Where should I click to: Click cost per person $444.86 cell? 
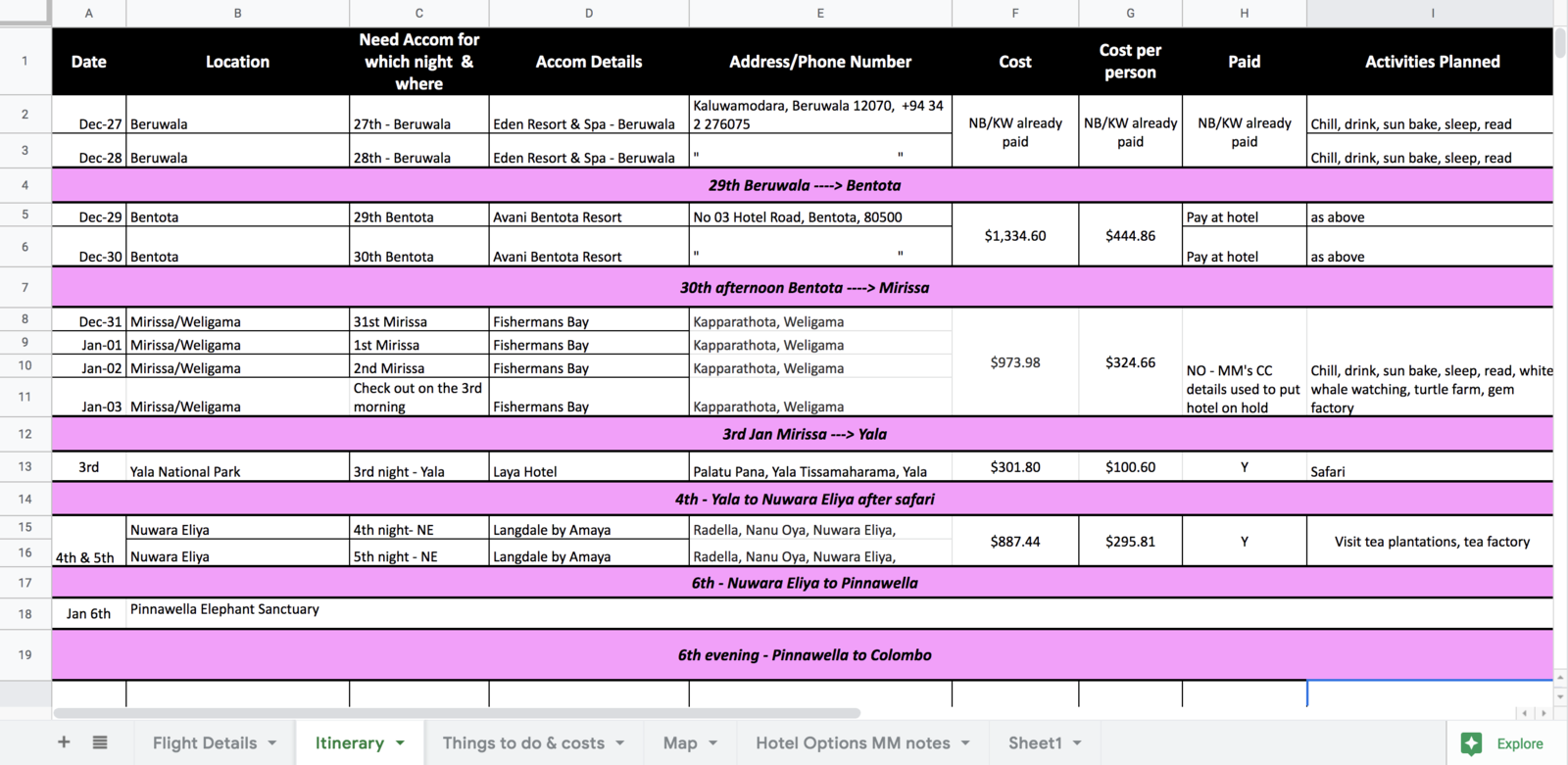click(x=1130, y=235)
